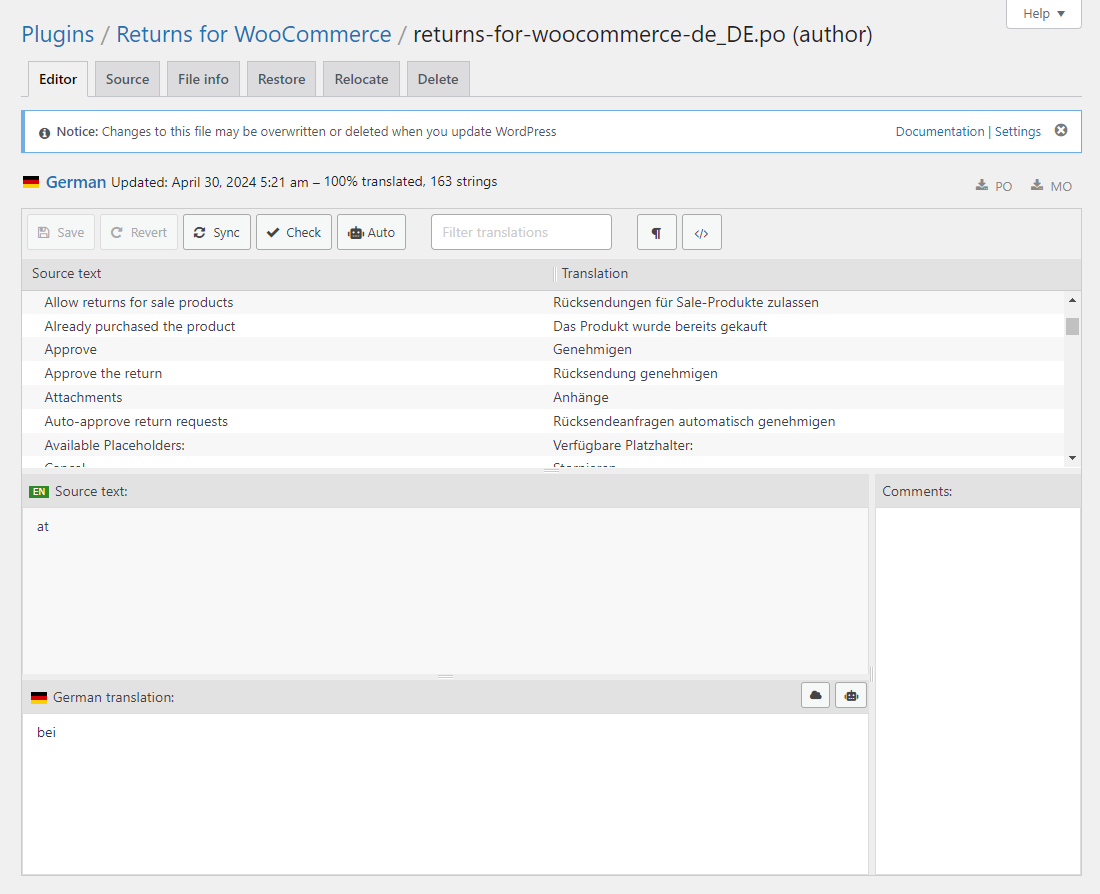This screenshot has height=894, width=1100.
Task: Open the Documentation link
Action: (939, 132)
